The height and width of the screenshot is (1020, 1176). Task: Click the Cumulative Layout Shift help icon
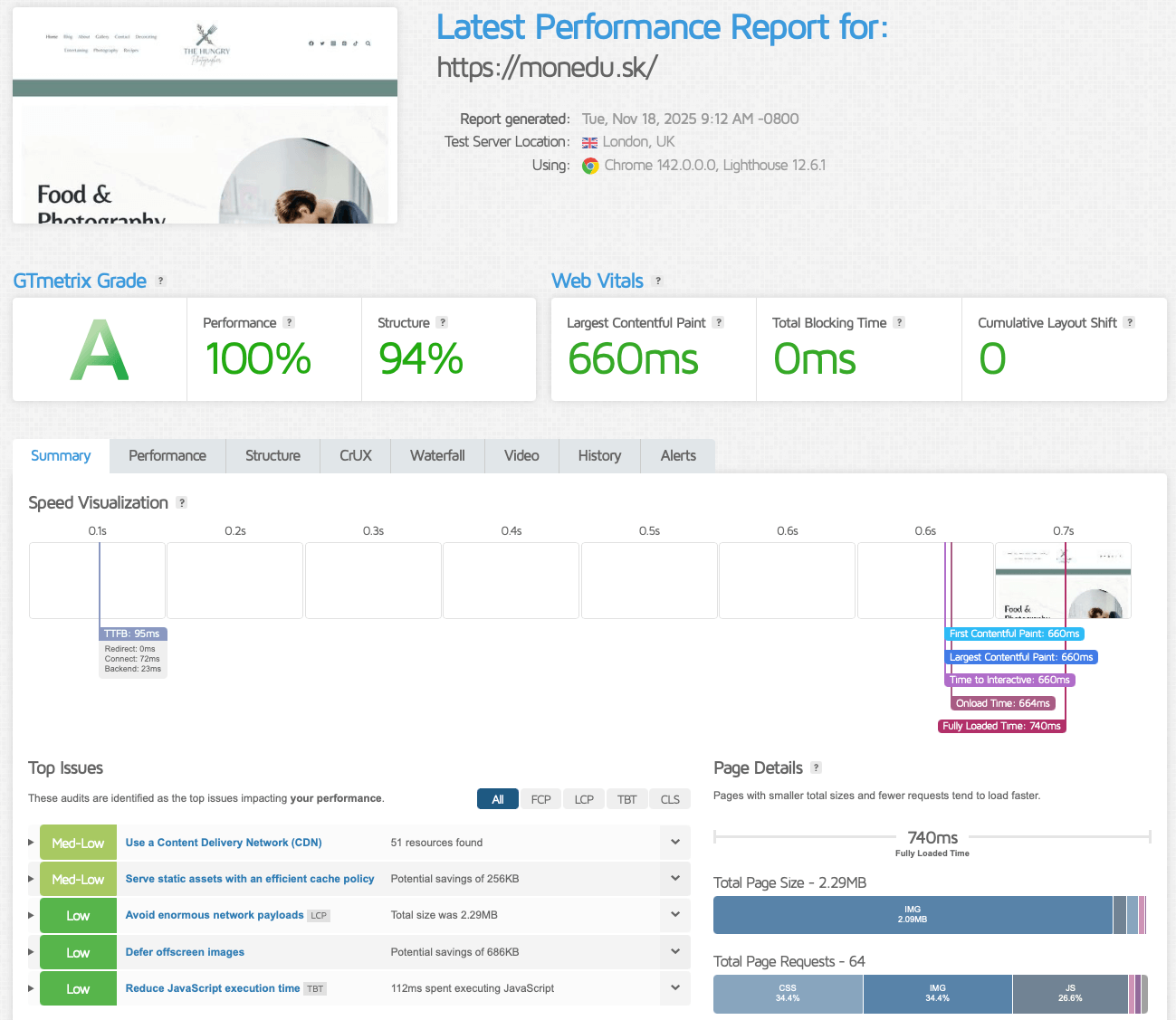click(x=1129, y=322)
